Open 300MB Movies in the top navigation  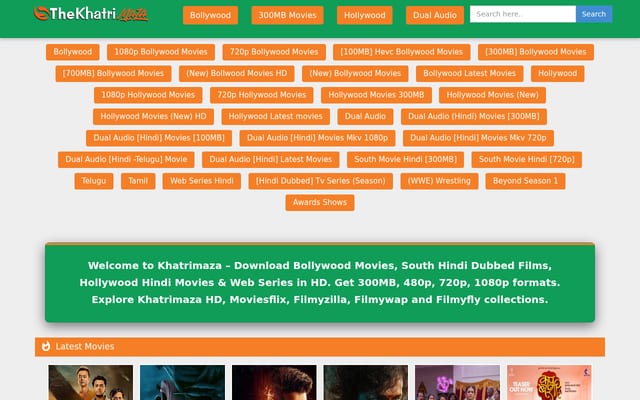click(x=287, y=15)
